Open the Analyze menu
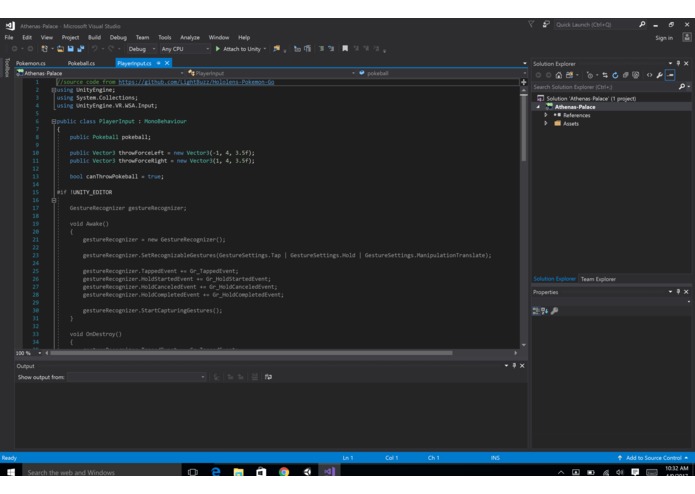695x494 pixels. coord(190,38)
